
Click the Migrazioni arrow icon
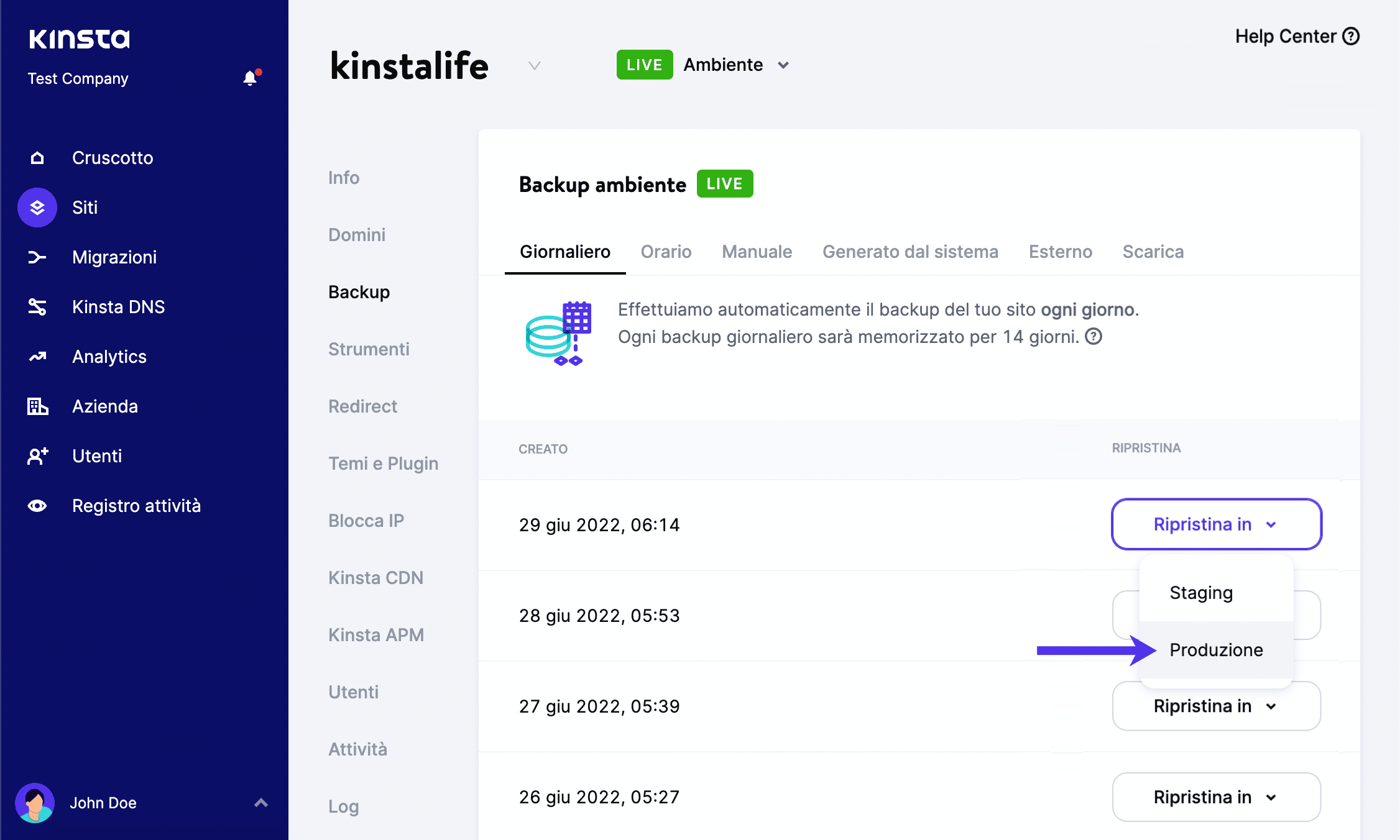click(x=37, y=257)
